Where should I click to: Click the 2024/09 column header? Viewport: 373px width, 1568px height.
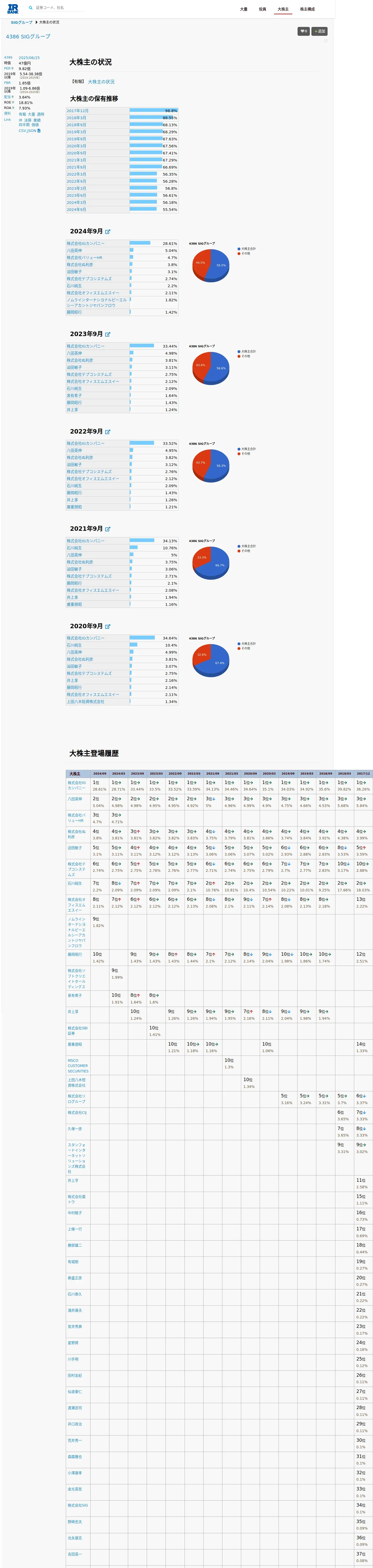[x=100, y=774]
